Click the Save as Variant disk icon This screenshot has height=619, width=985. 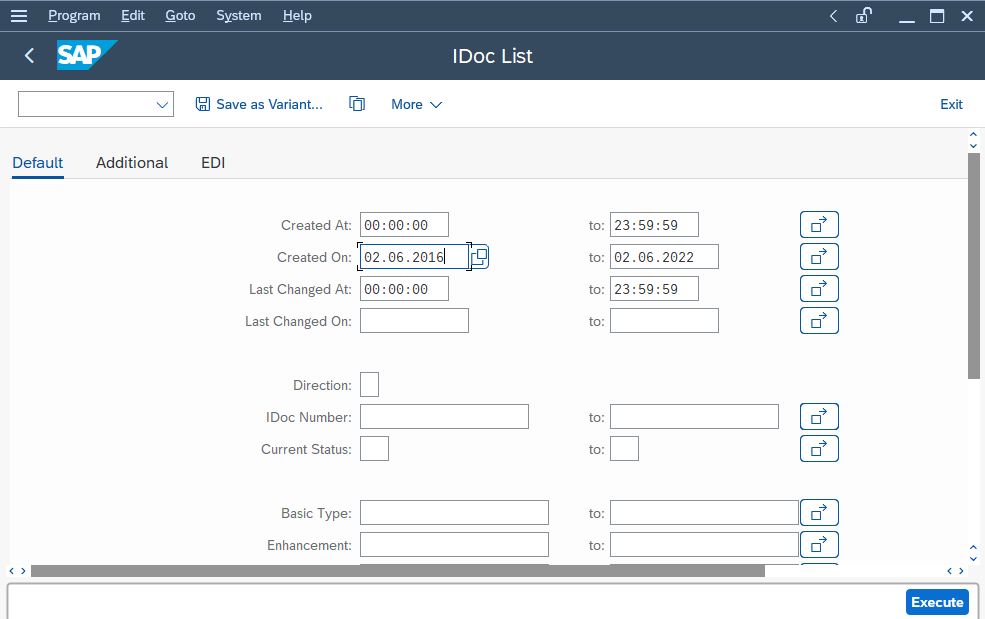click(x=202, y=104)
